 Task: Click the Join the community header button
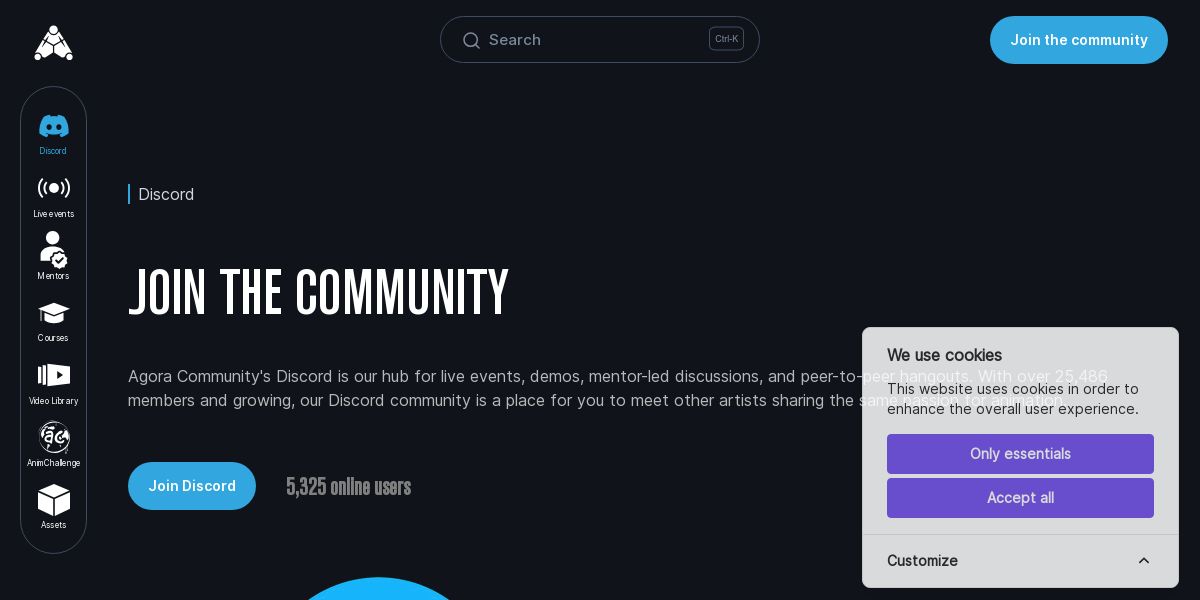pos(1079,40)
